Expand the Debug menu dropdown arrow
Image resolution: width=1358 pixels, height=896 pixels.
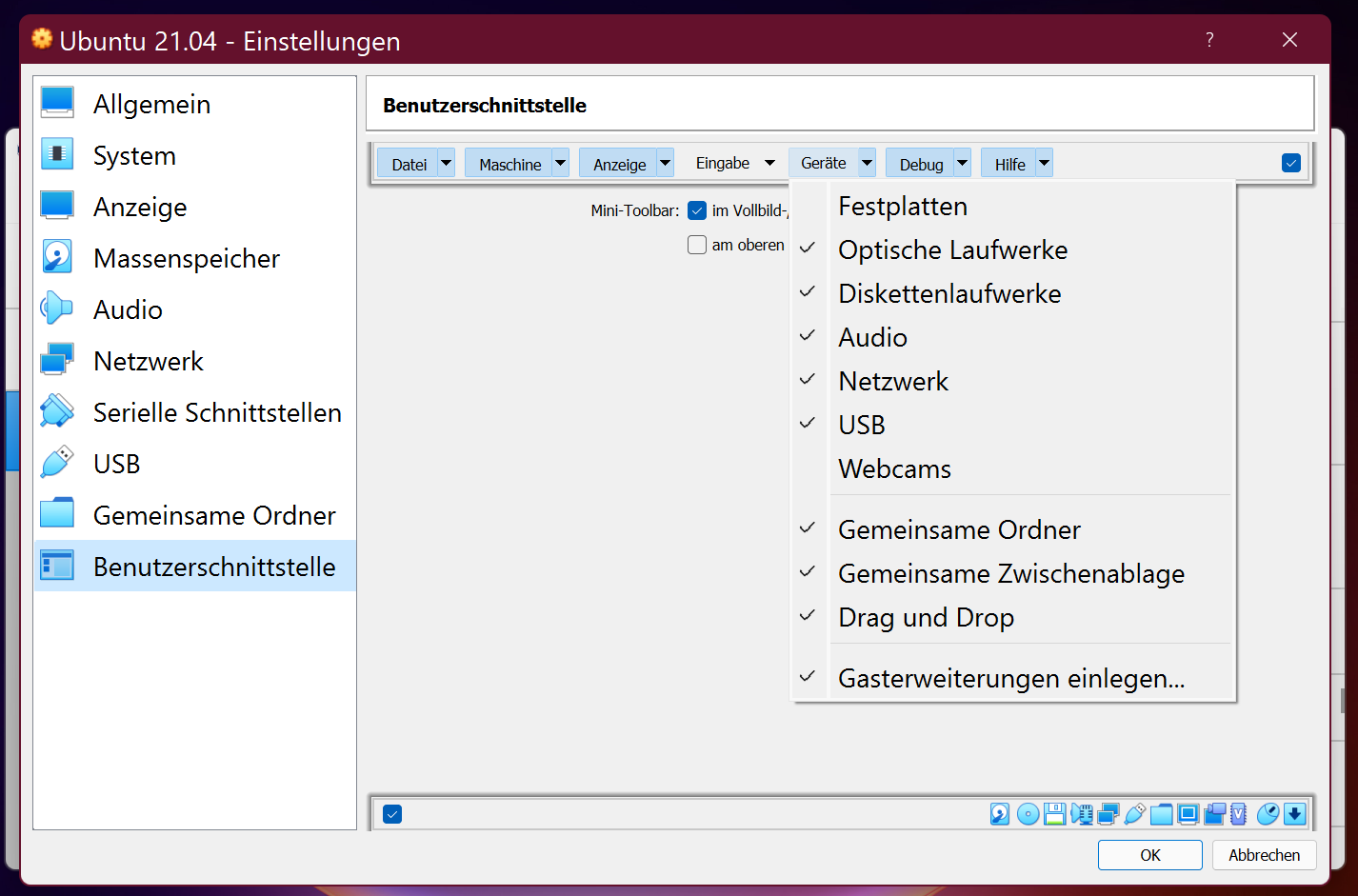(963, 163)
